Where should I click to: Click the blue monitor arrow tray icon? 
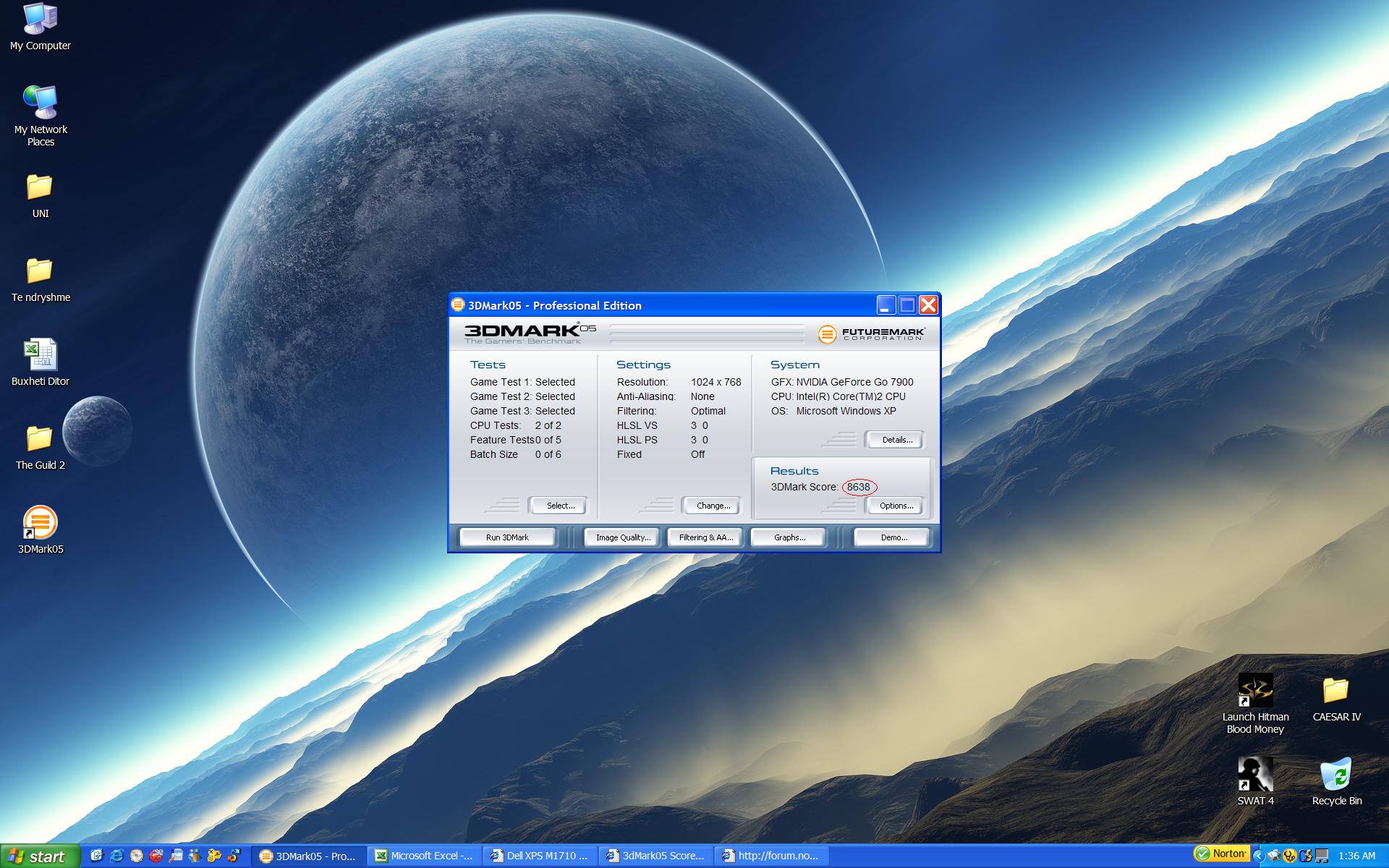pos(1306,856)
